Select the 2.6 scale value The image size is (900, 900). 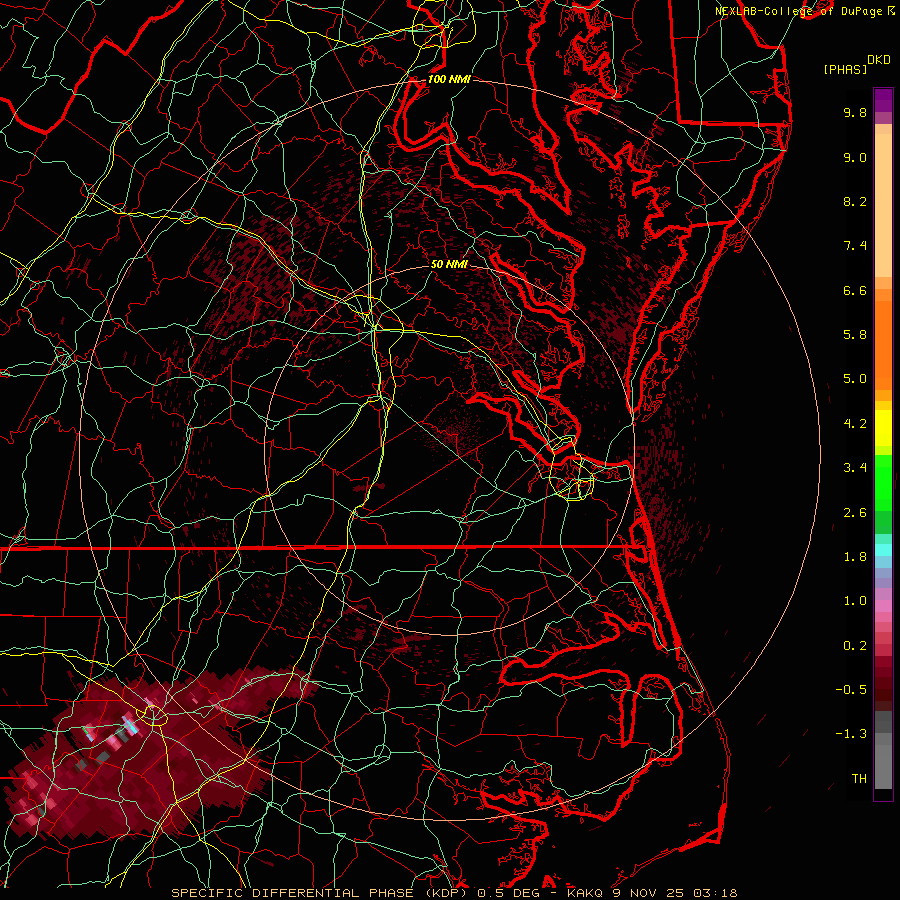(x=855, y=513)
